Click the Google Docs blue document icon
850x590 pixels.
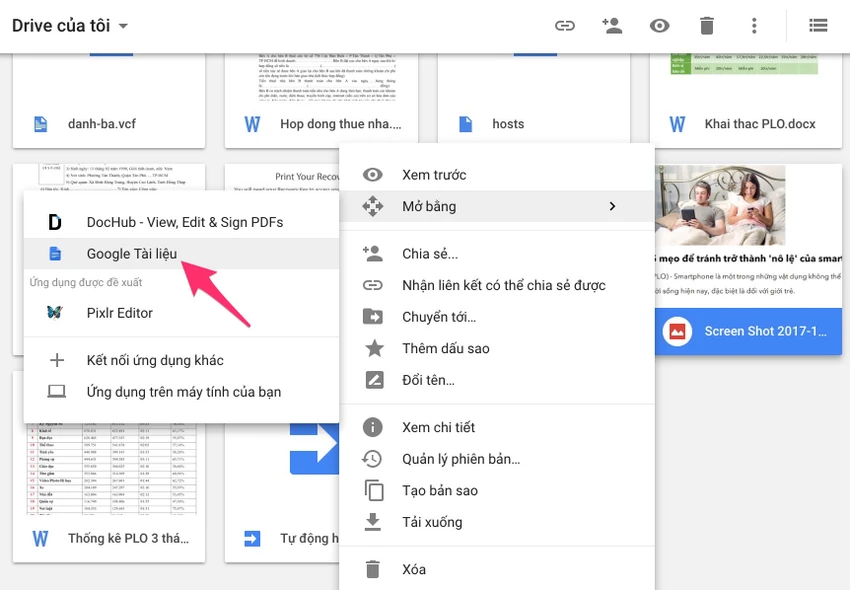click(55, 254)
